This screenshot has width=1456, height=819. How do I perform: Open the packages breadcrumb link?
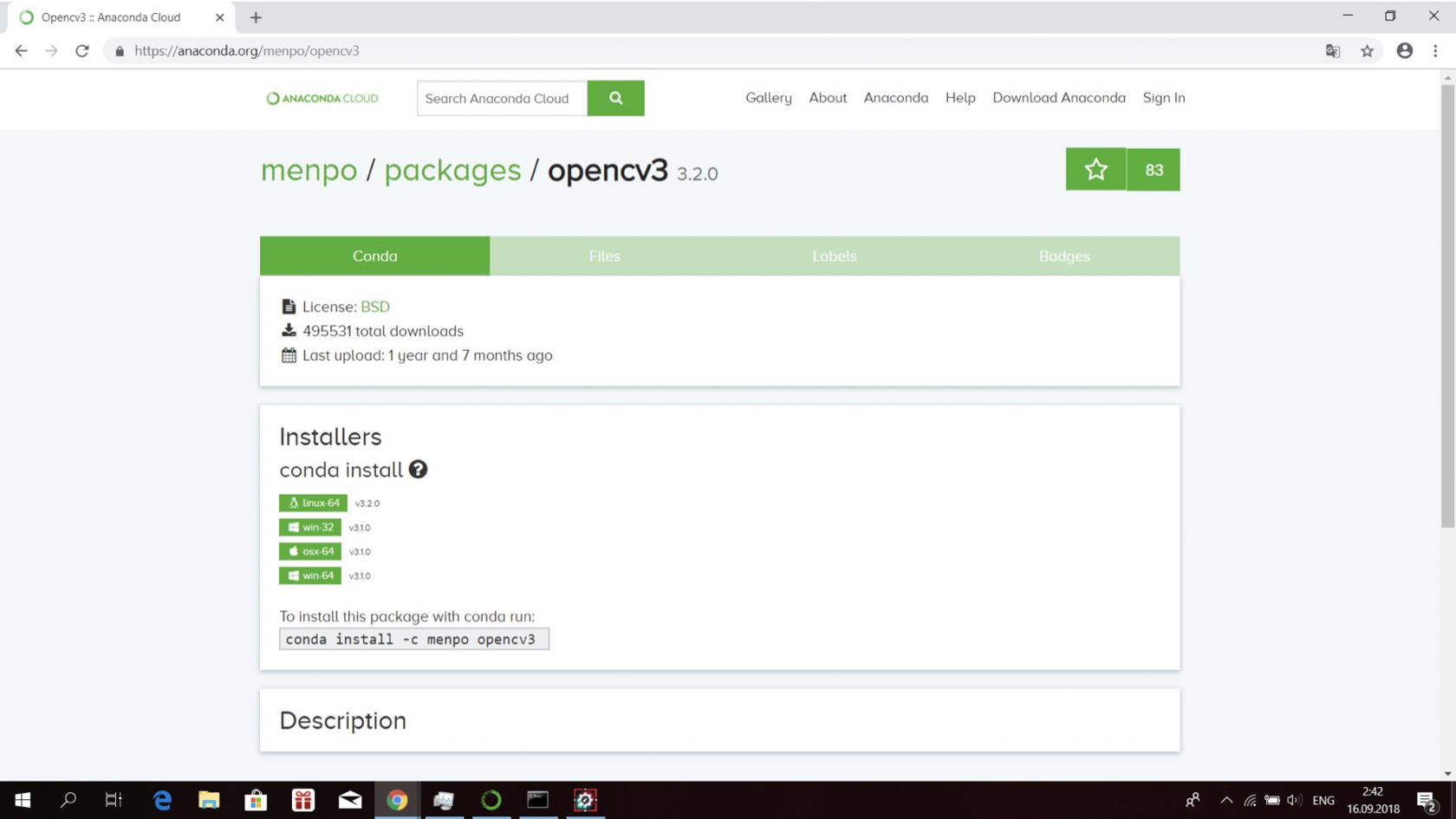click(x=452, y=170)
